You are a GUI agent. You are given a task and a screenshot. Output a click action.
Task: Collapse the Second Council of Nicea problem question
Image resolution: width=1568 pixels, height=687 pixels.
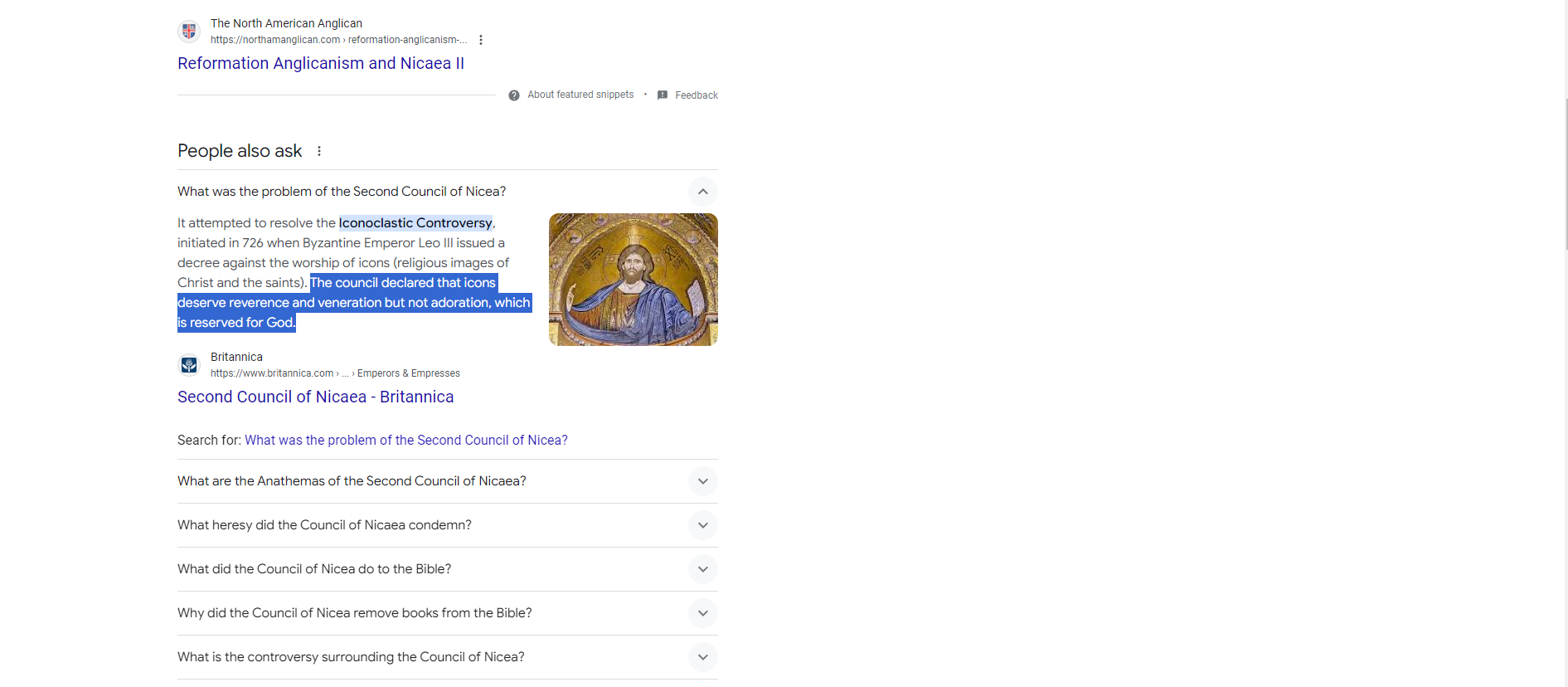(702, 192)
